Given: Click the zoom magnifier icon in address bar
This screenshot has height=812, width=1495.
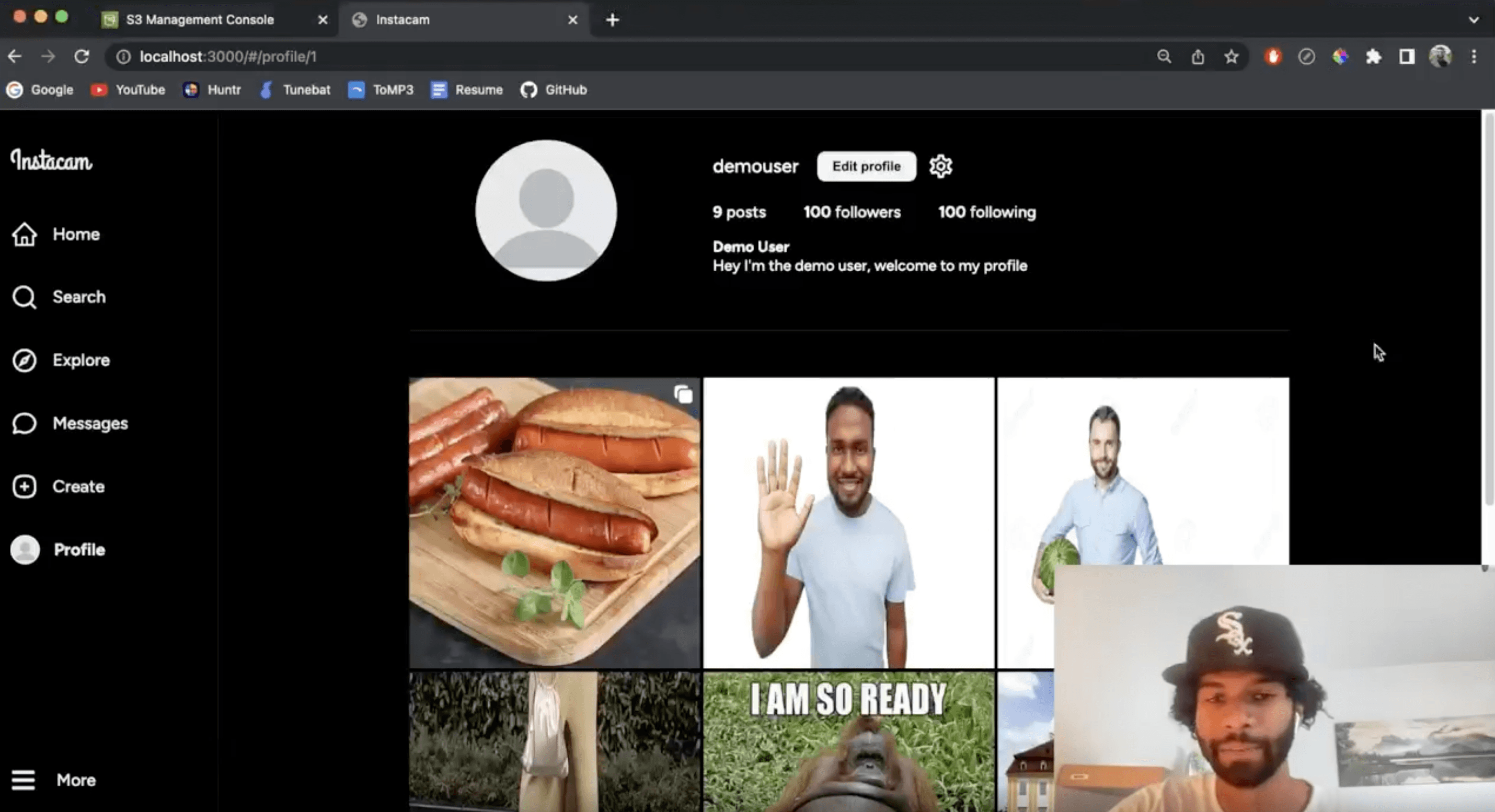Looking at the screenshot, I should click(1164, 56).
